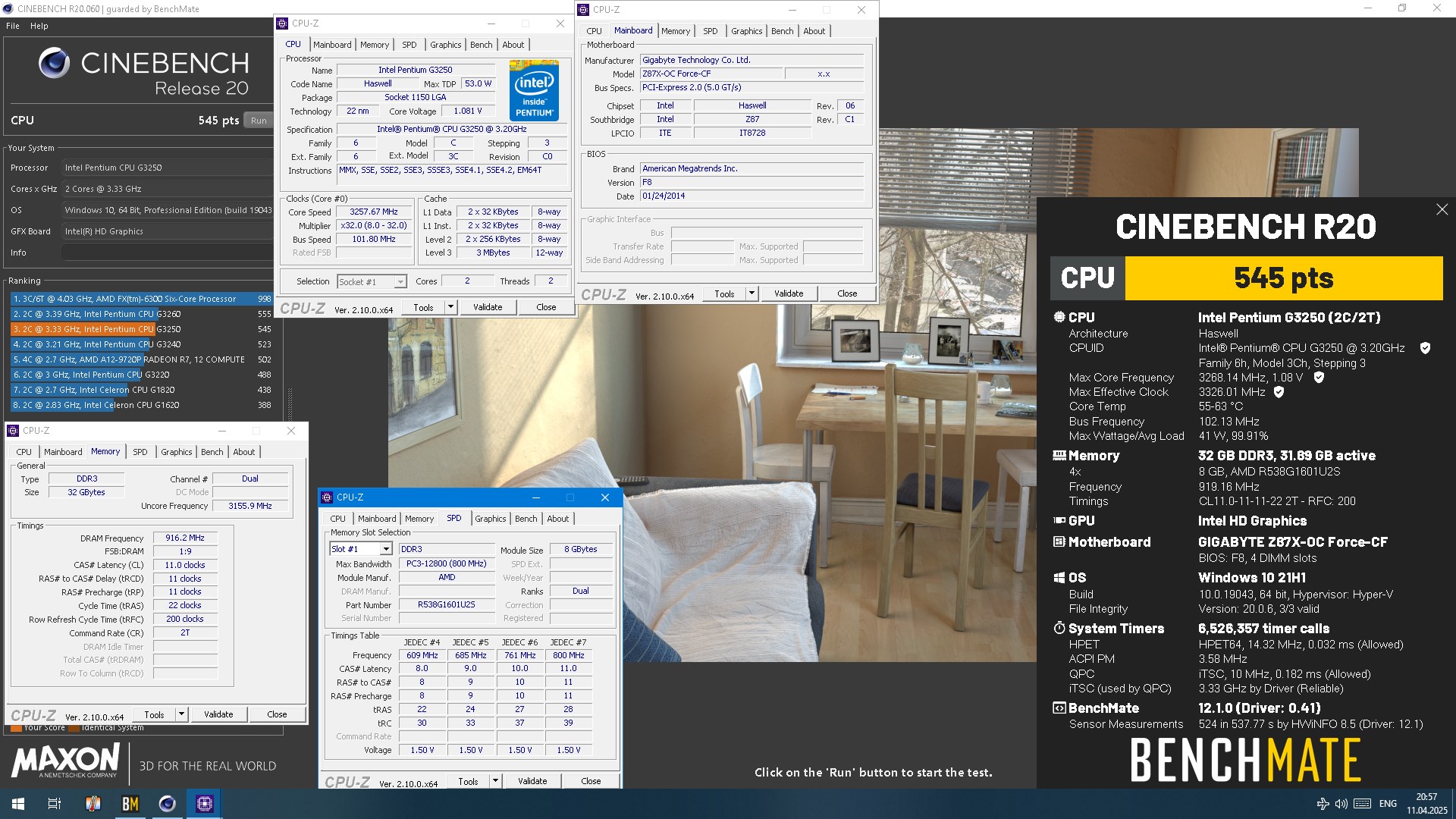This screenshot has height=819, width=1456.
Task: Click Close button in Memory window
Action: pos(277,714)
